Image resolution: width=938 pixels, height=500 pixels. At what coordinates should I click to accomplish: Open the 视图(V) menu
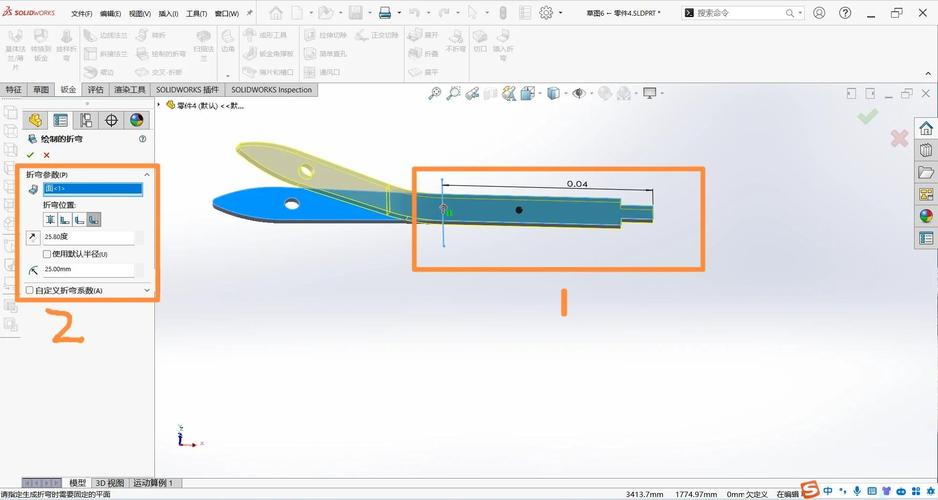click(139, 13)
